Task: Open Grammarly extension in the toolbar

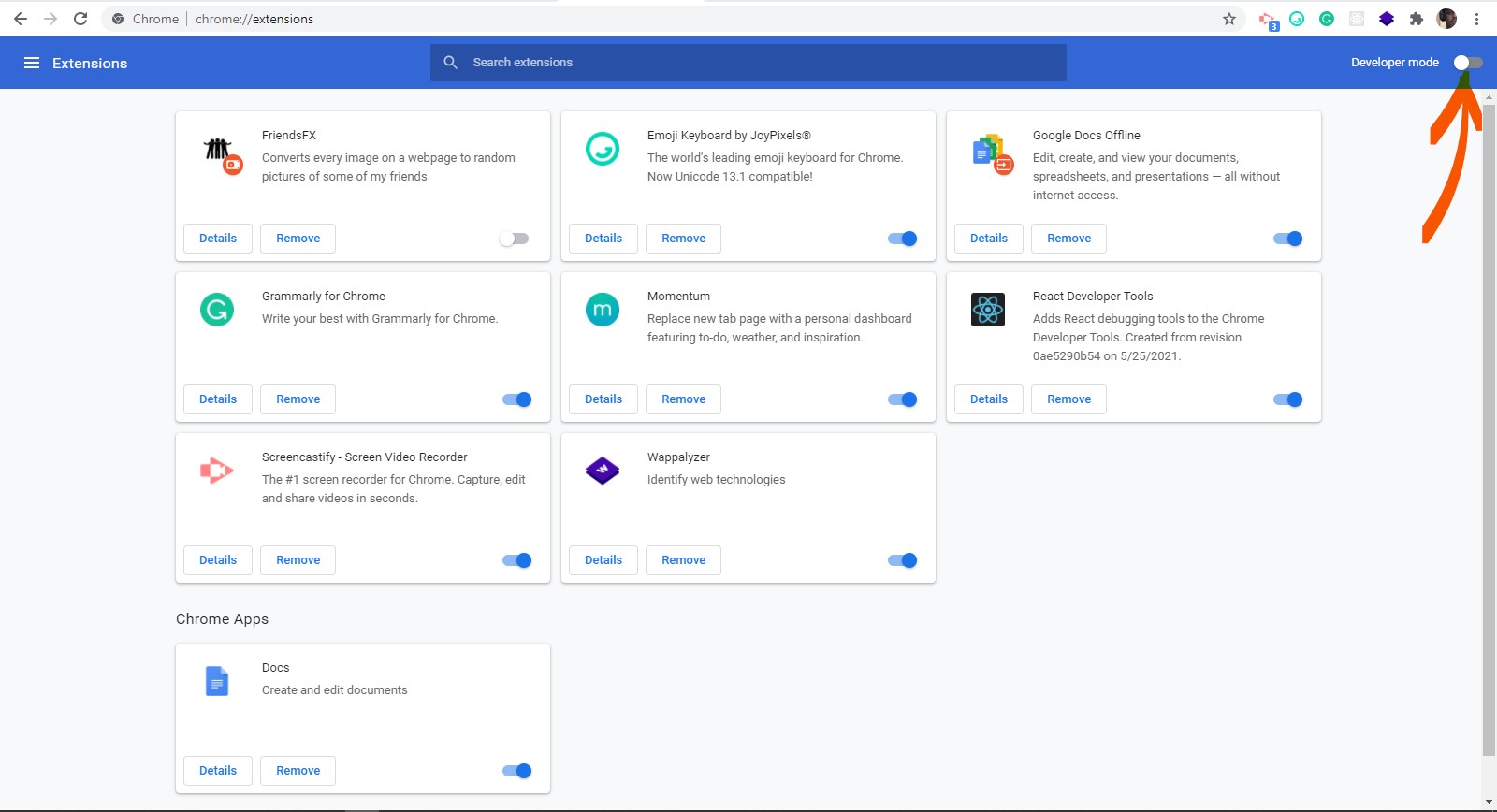Action: click(x=1327, y=19)
